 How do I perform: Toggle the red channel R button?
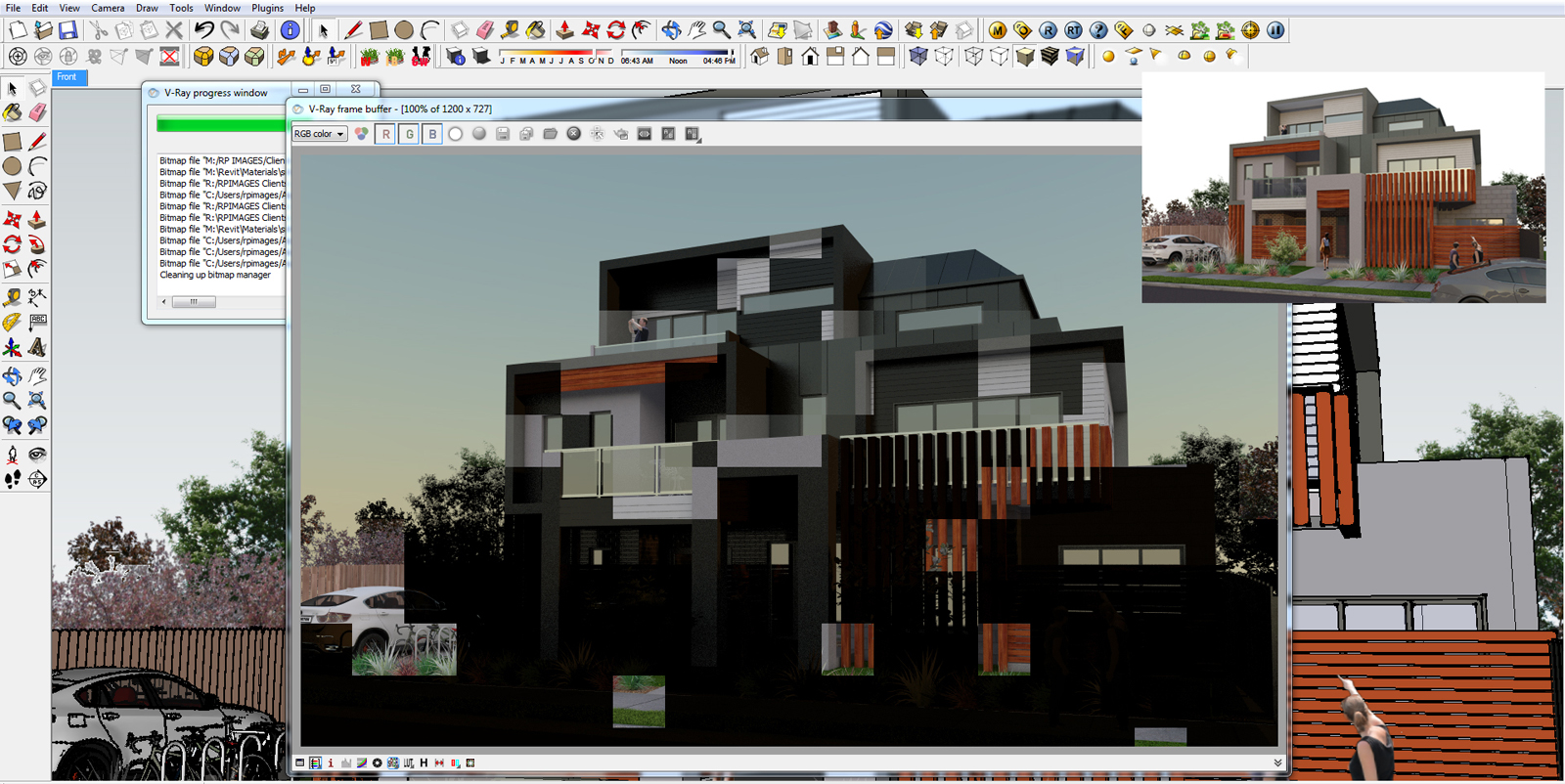385,134
